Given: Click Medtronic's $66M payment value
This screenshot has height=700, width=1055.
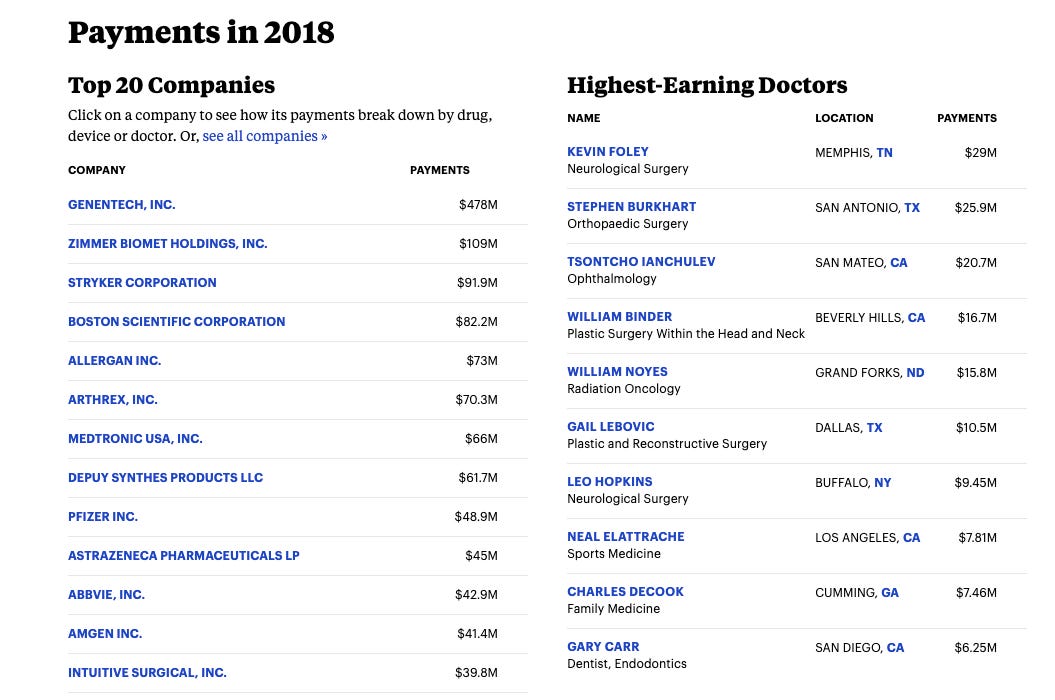Looking at the screenshot, I should point(481,439).
